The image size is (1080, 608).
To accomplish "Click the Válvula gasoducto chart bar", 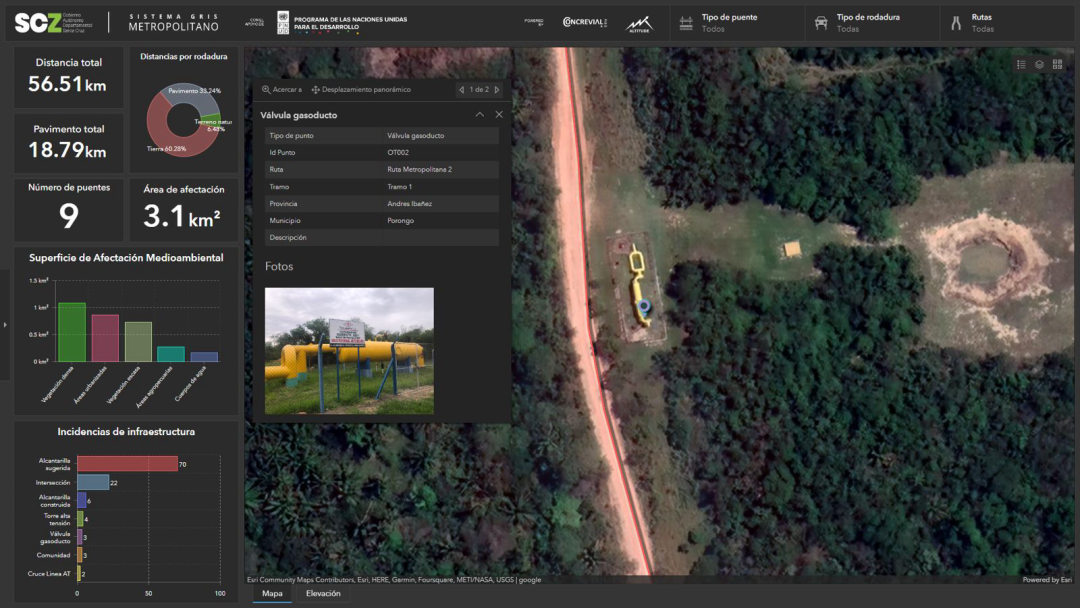I will 79,537.
